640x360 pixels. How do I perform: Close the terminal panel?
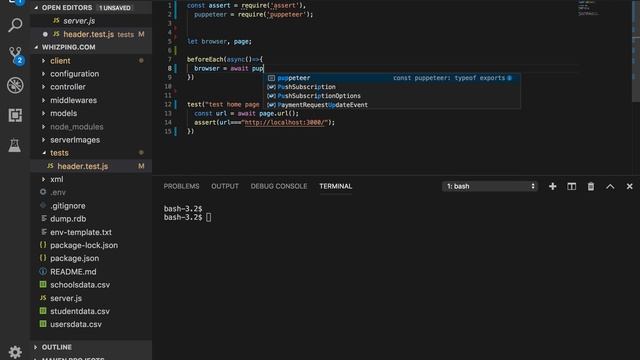coord(629,187)
